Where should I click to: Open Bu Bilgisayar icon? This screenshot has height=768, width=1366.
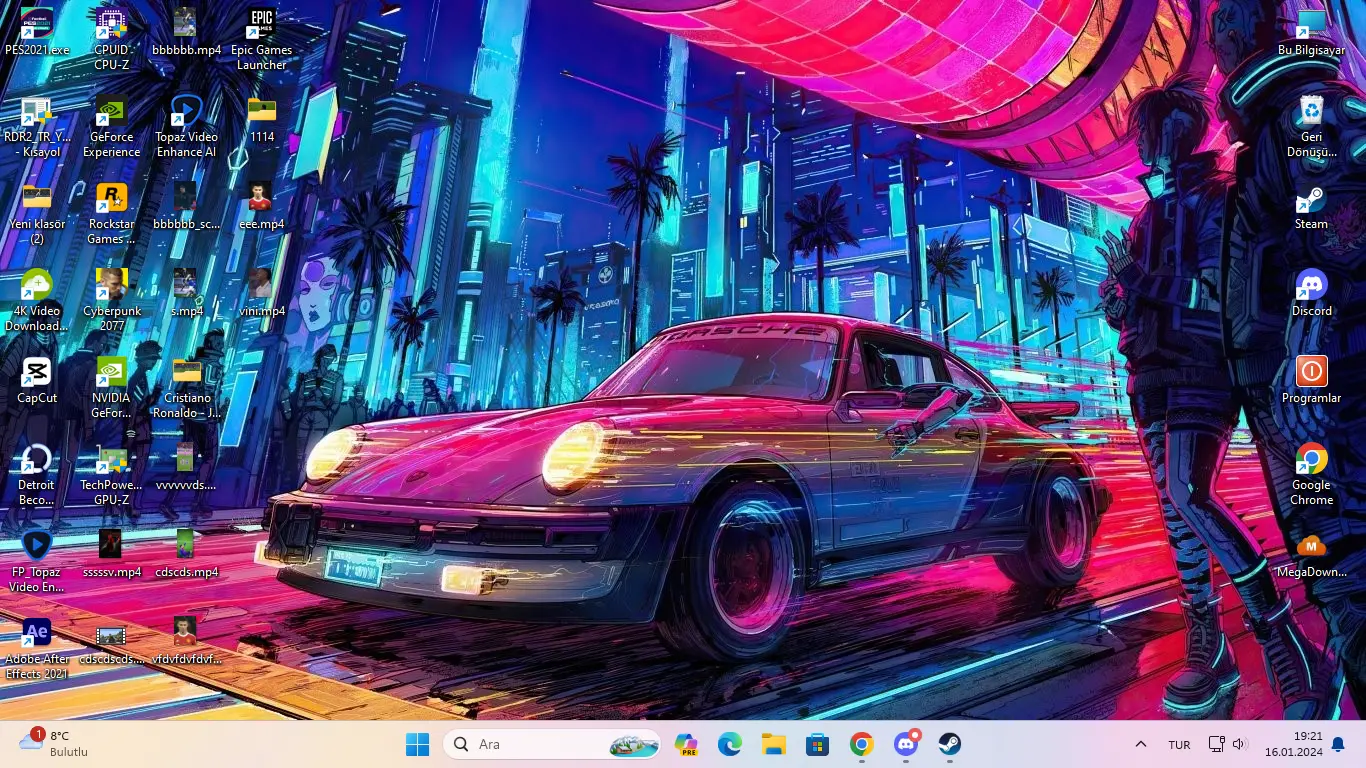(x=1311, y=32)
